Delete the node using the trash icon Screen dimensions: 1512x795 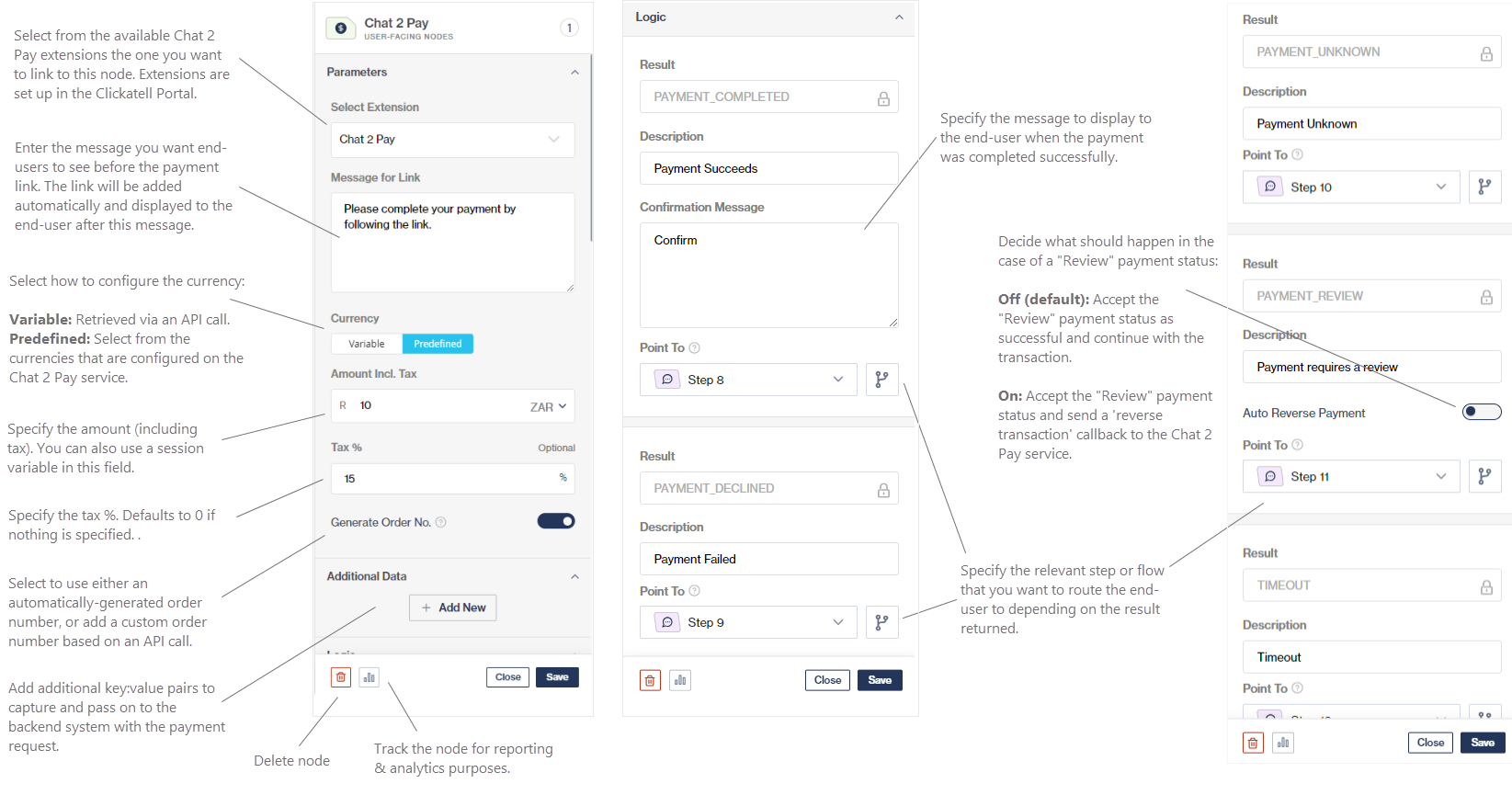click(x=340, y=676)
